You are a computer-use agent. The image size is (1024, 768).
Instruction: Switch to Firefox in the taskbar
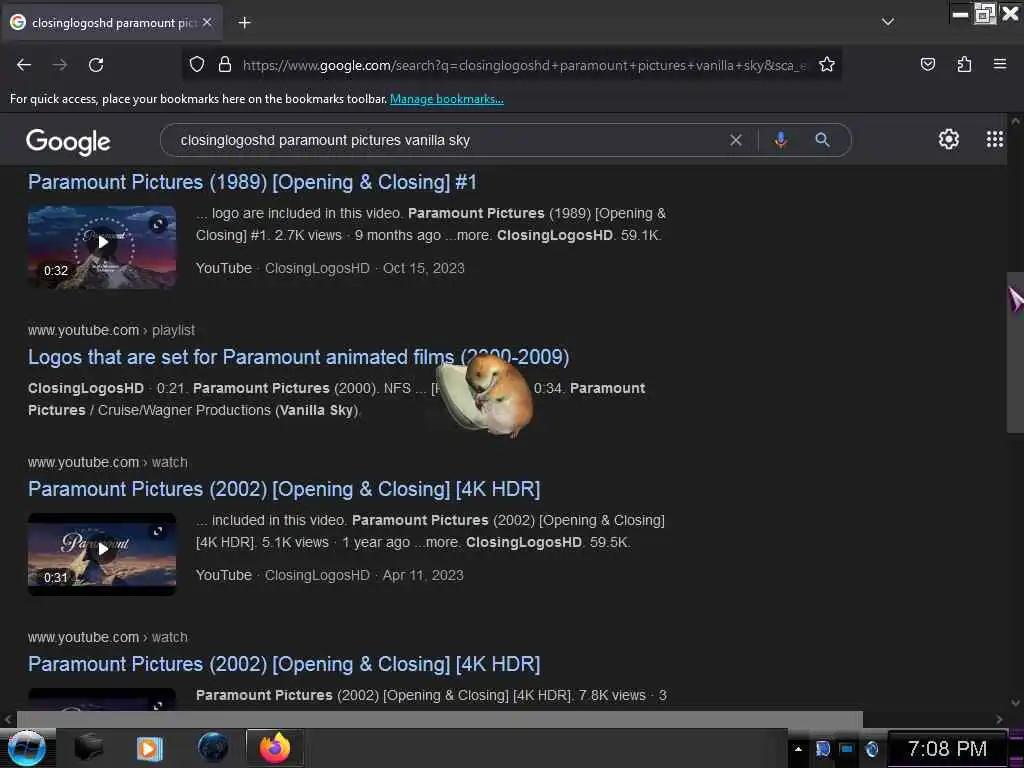coord(275,748)
